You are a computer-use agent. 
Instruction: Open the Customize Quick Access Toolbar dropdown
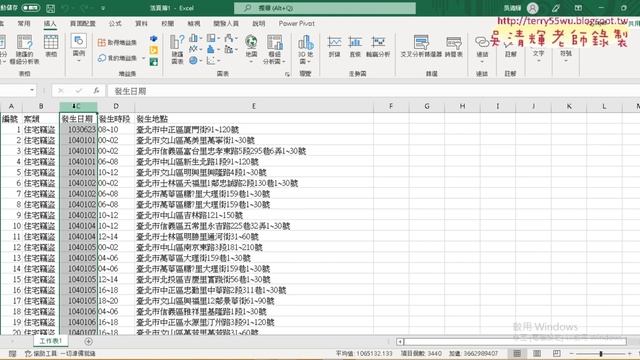(103, 8)
